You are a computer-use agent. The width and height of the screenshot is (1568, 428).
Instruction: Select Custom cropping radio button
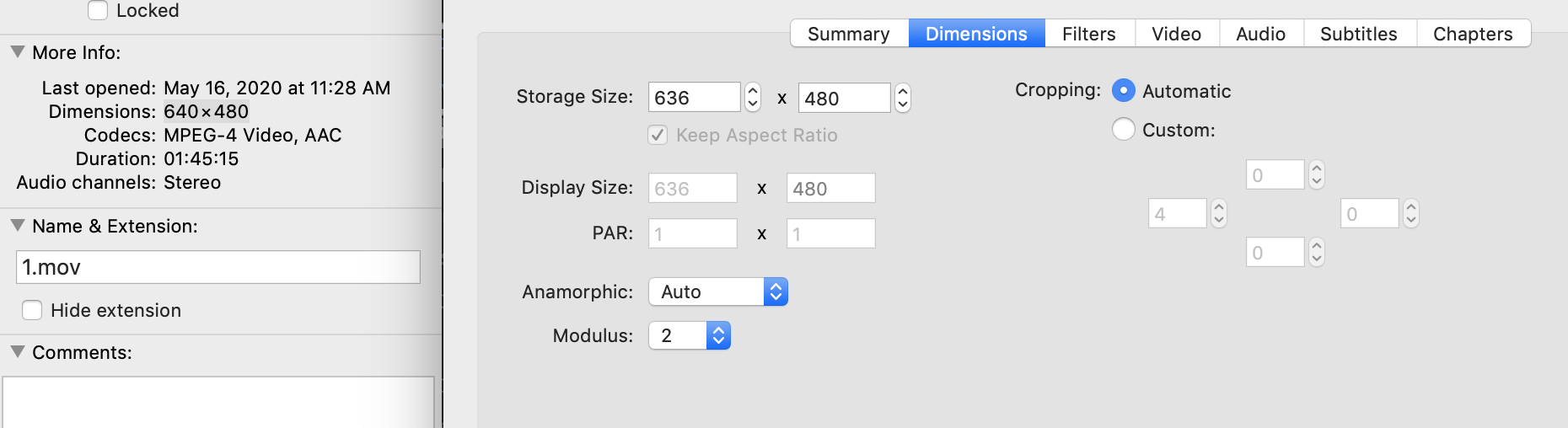tap(1124, 130)
